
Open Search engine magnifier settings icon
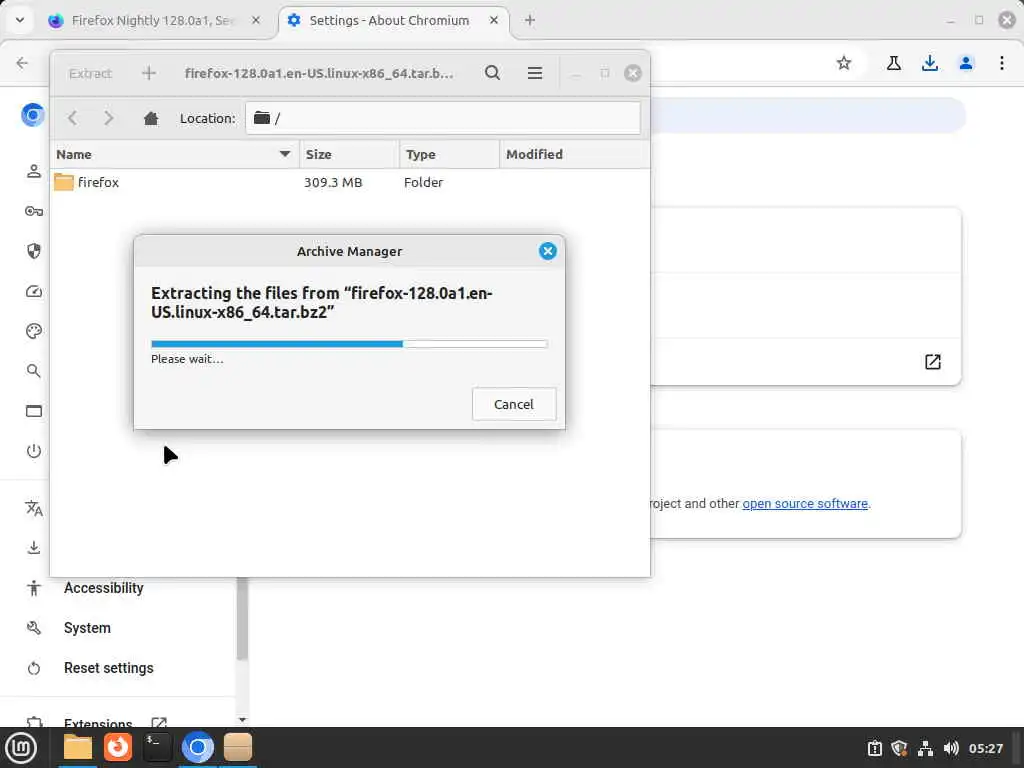pyautogui.click(x=34, y=371)
